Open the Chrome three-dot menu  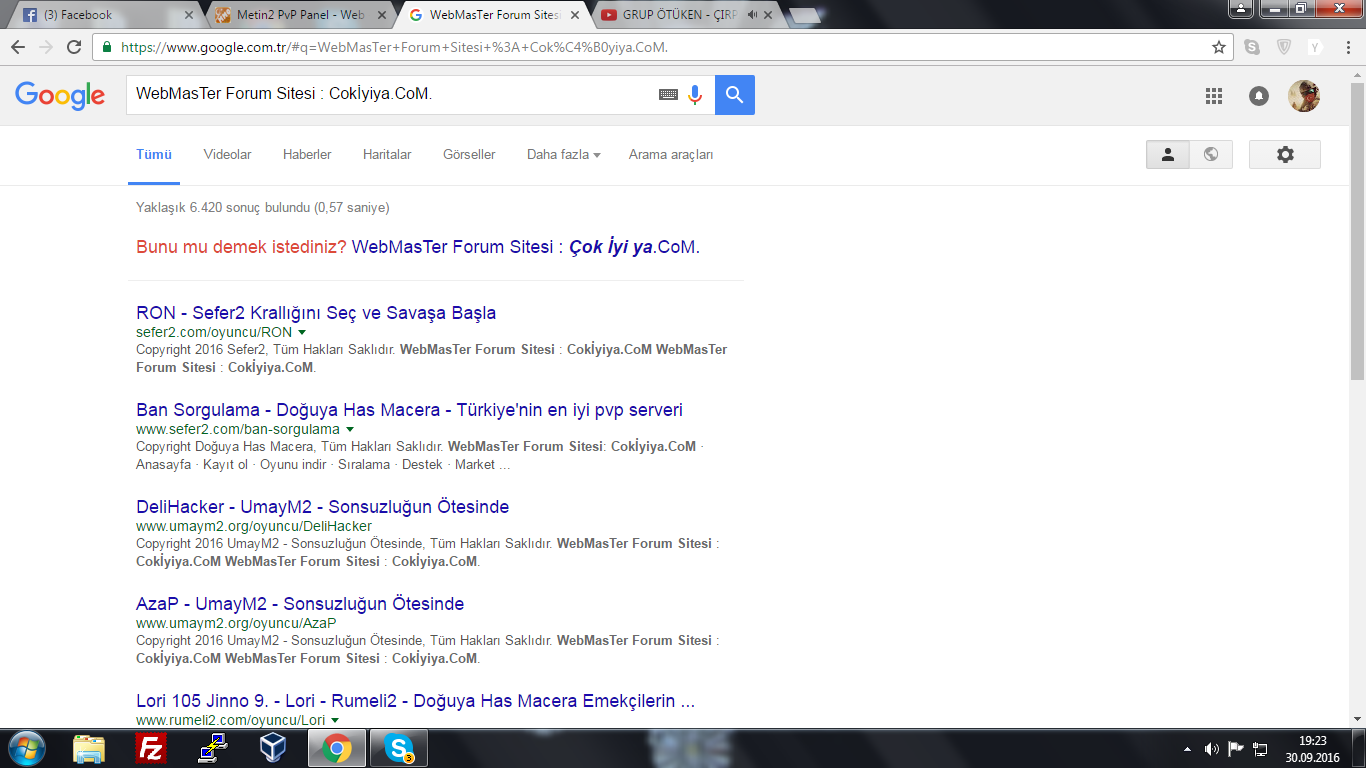(1346, 47)
